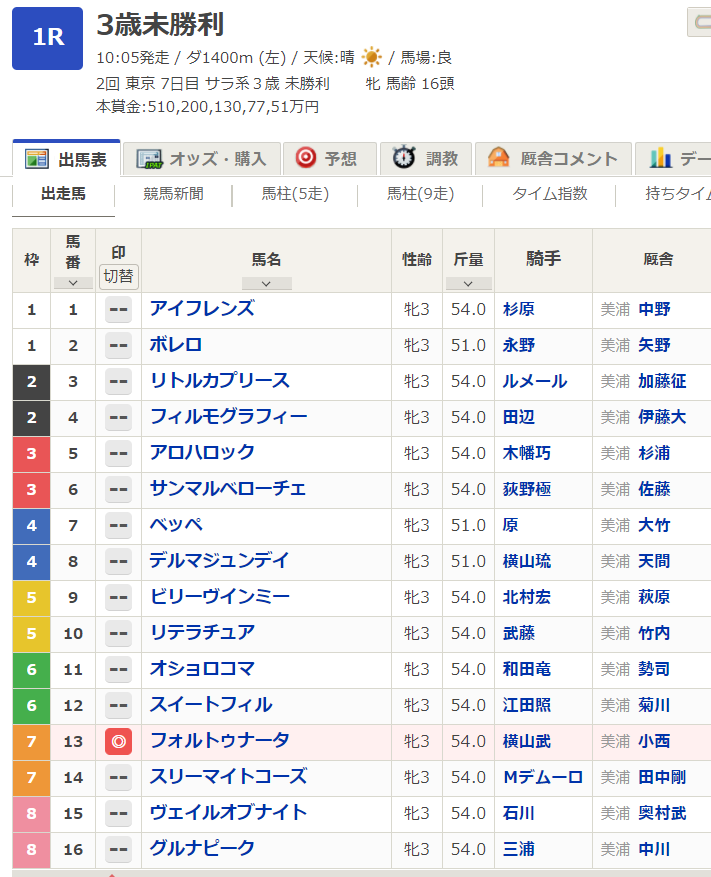Open jockey page for ルメール
This screenshot has width=711, height=877.
coord(535,381)
